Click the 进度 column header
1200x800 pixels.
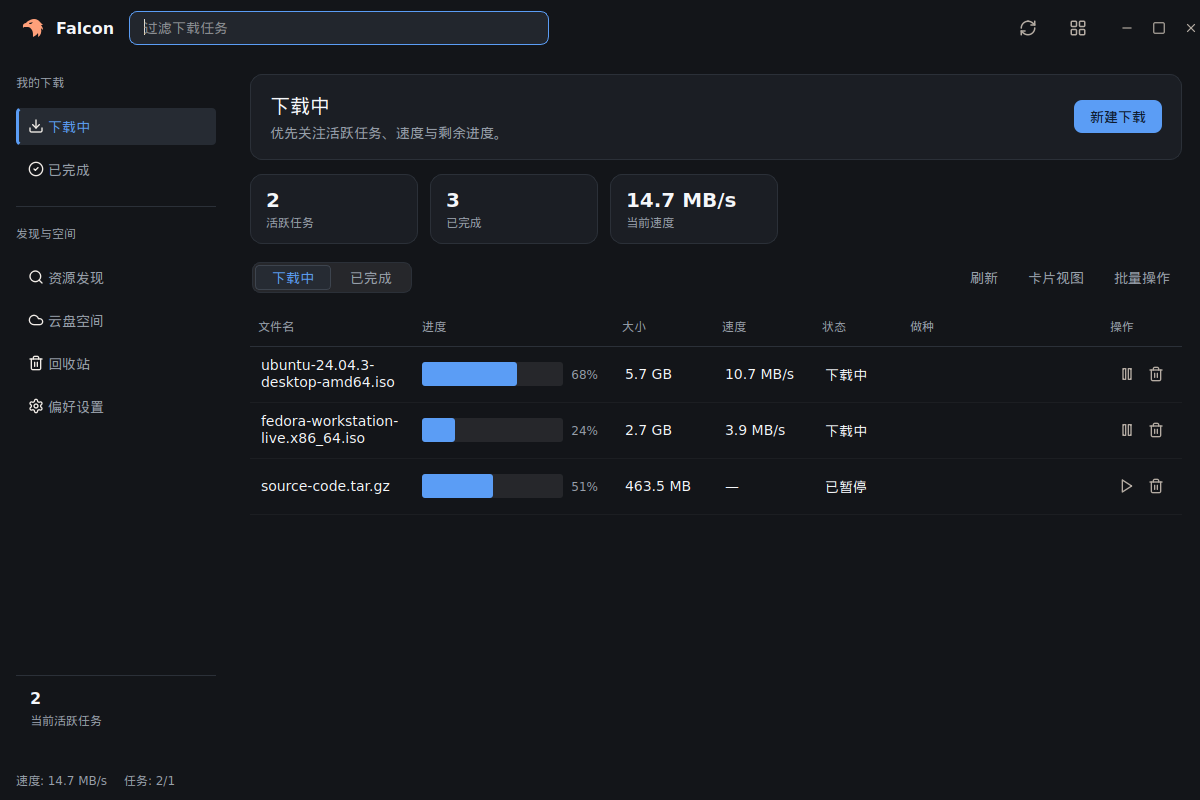pyautogui.click(x=434, y=327)
